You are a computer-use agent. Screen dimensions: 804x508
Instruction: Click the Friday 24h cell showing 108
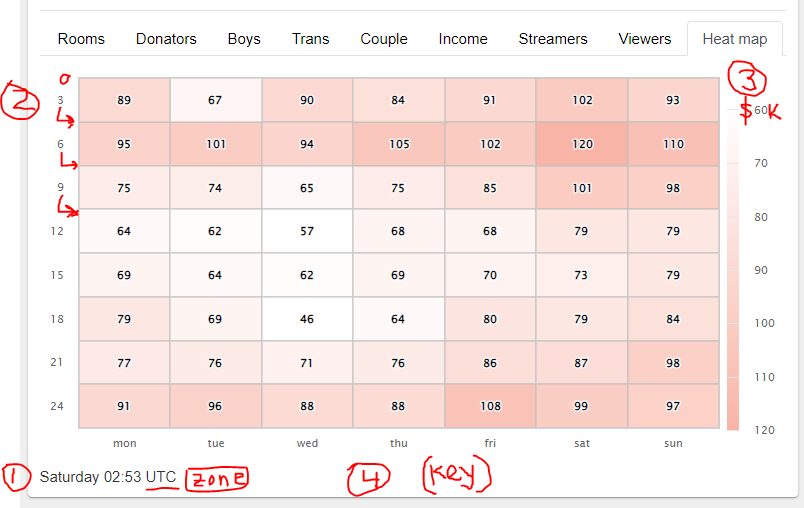[490, 406]
